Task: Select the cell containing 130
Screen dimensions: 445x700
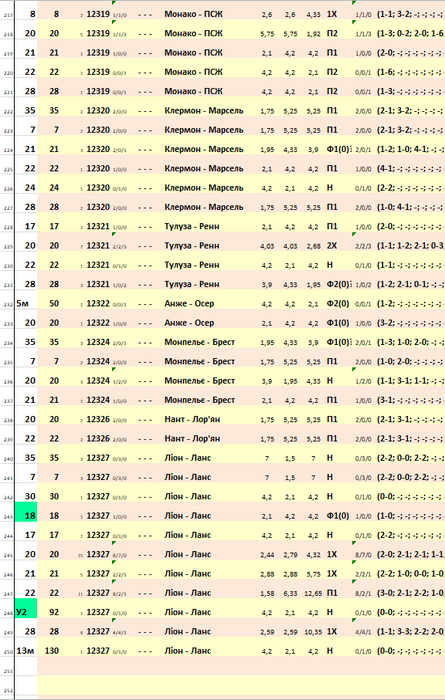Action: 52,651
